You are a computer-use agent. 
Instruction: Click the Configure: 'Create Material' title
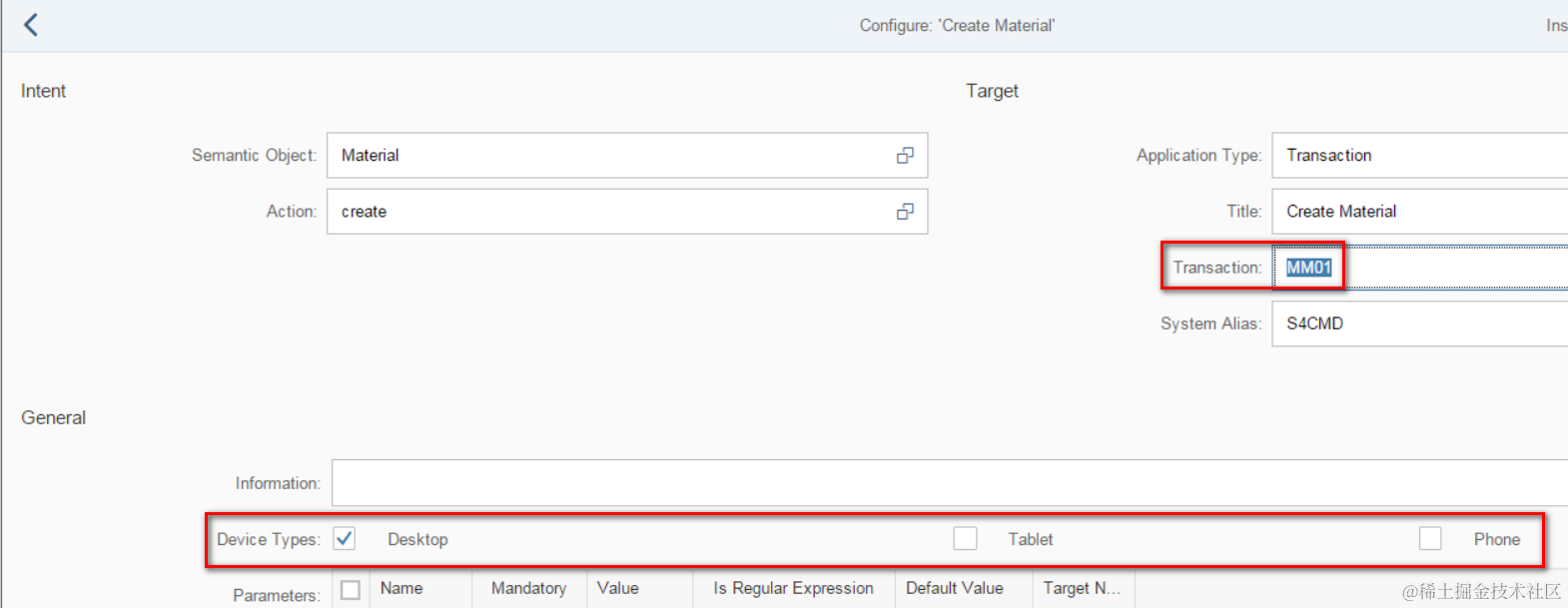coord(957,26)
